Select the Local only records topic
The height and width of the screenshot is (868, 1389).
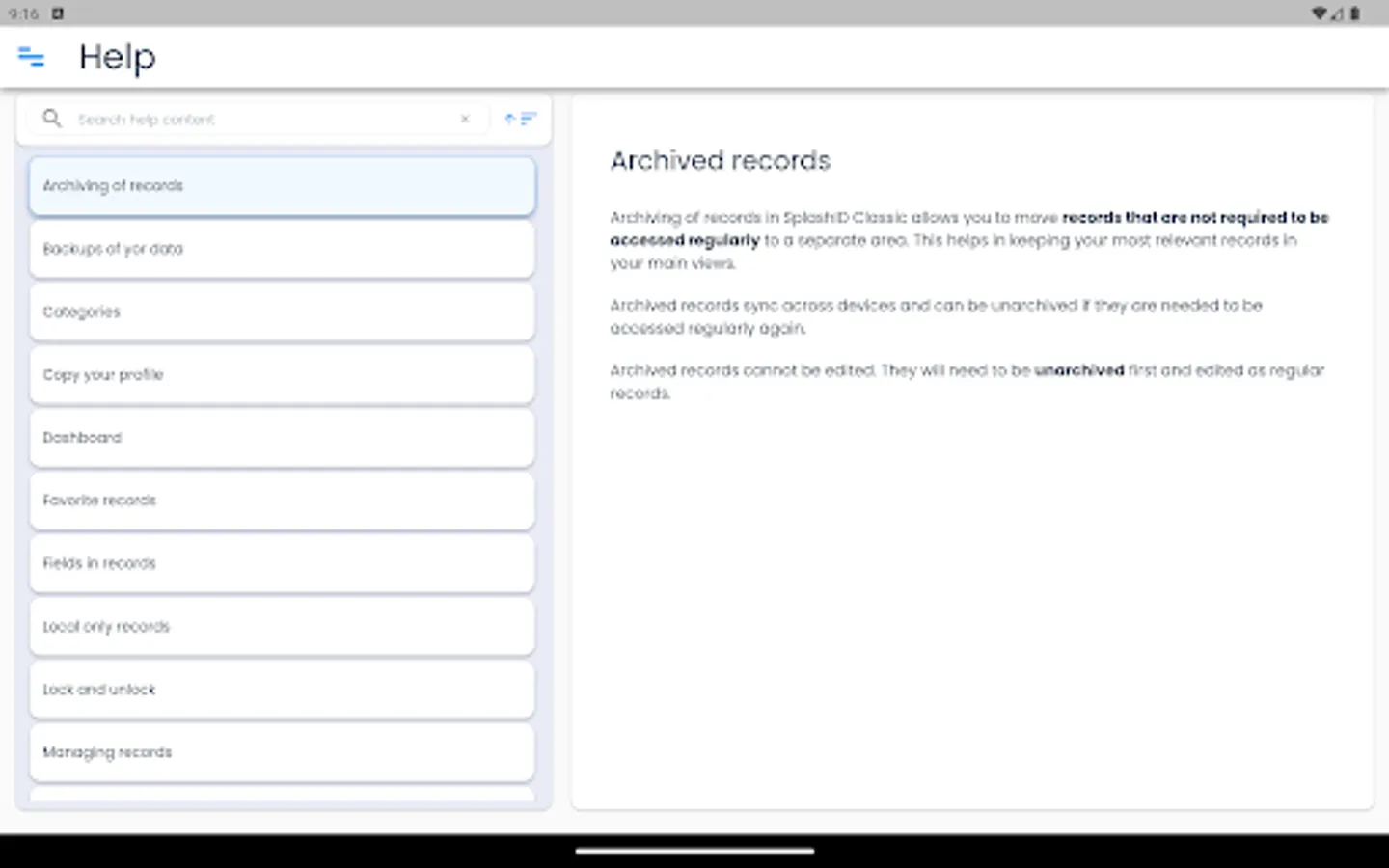point(281,626)
